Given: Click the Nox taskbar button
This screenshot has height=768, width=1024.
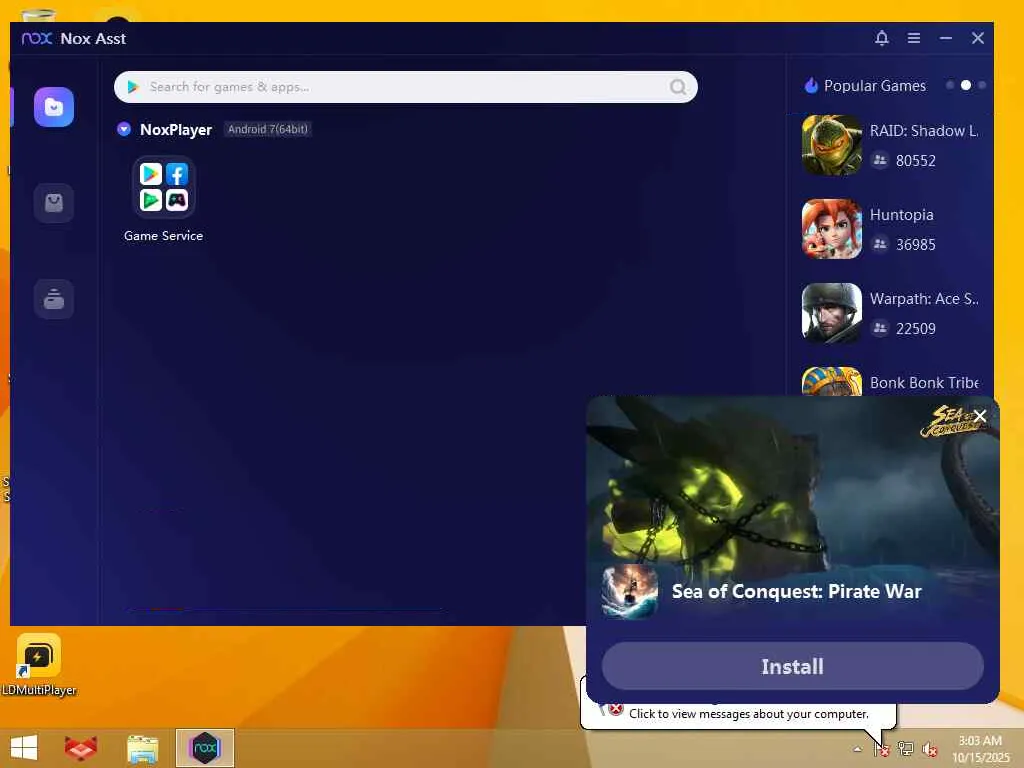Looking at the screenshot, I should click(204, 748).
